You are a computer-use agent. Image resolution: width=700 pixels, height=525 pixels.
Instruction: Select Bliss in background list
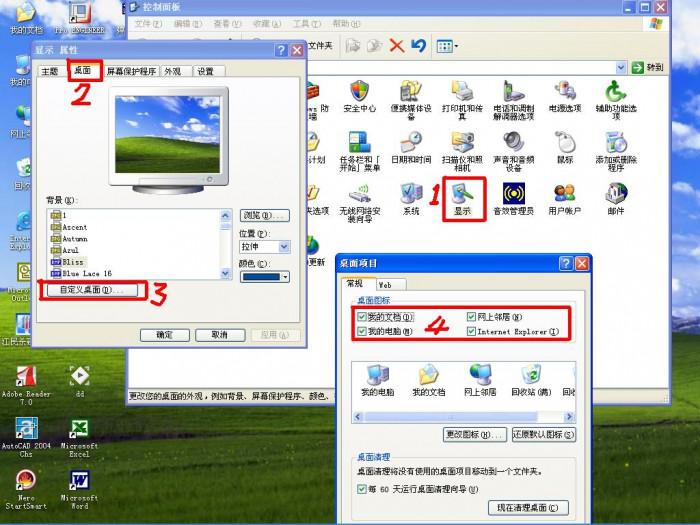(73, 262)
